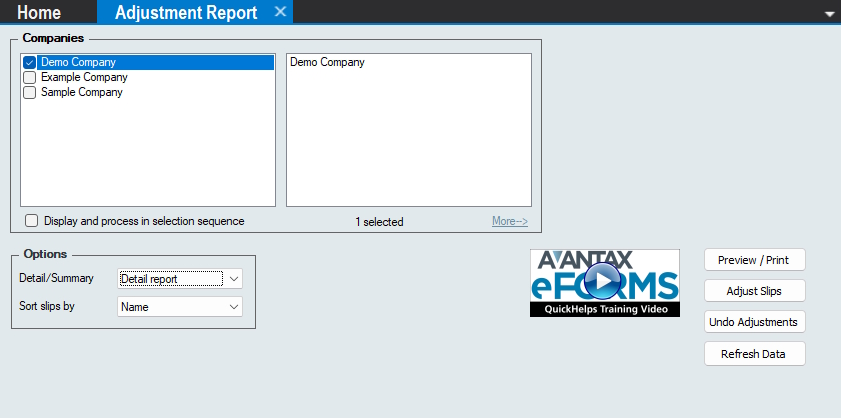Enable Display and process in selection sequence
The height and width of the screenshot is (418, 841).
(32, 221)
